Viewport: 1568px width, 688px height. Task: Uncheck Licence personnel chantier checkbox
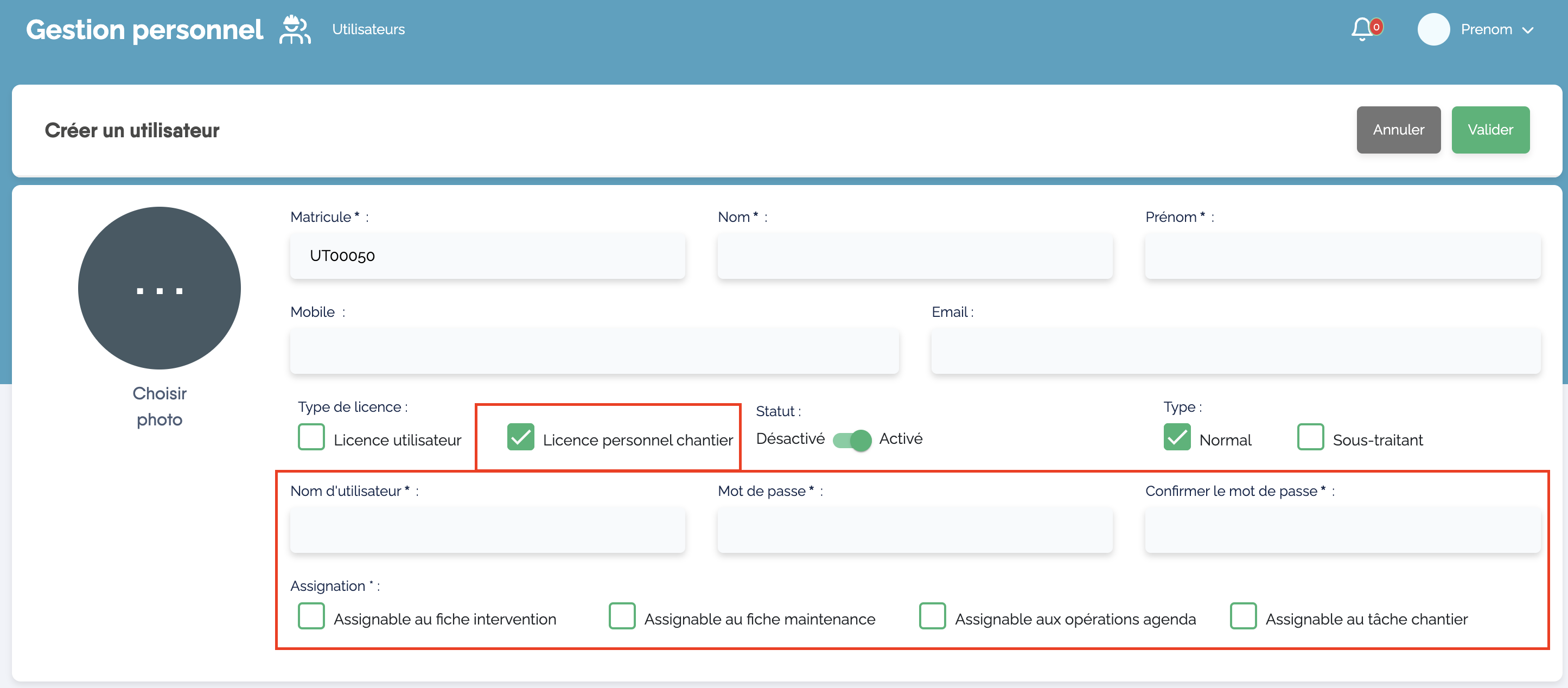[x=520, y=438]
